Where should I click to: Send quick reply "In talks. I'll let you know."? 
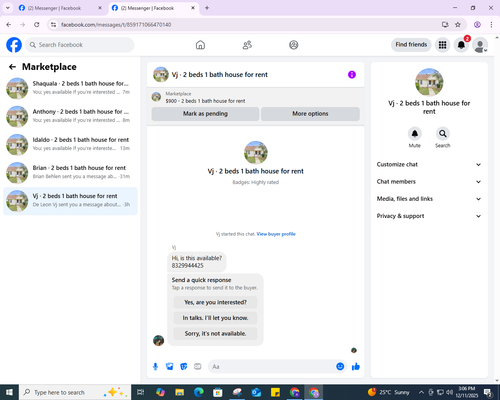click(x=215, y=318)
